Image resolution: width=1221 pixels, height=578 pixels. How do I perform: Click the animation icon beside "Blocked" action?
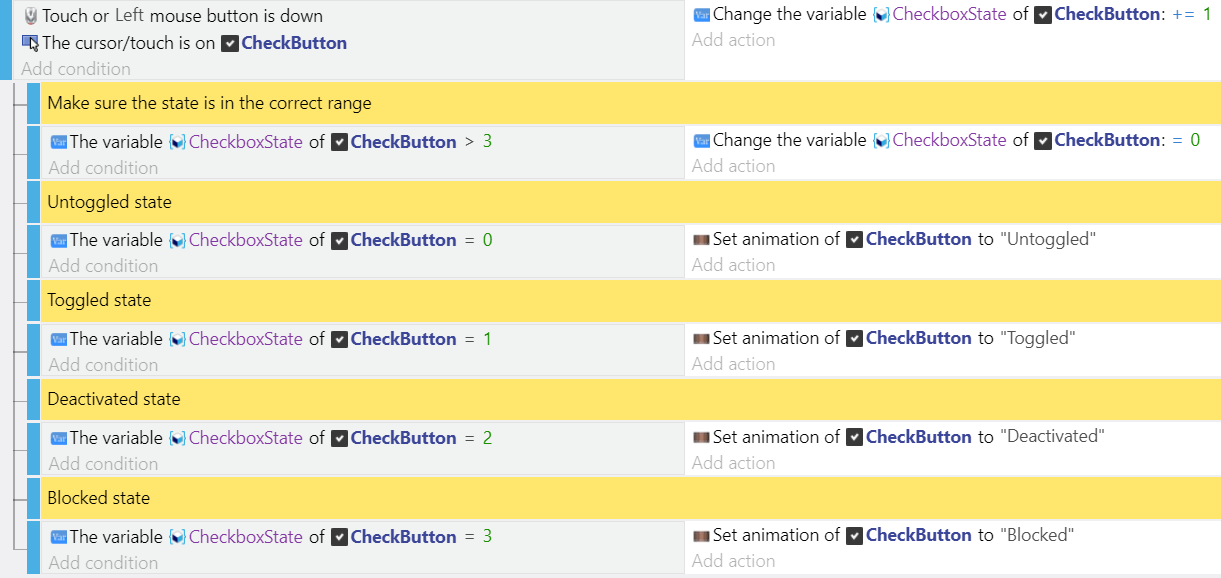coord(701,535)
